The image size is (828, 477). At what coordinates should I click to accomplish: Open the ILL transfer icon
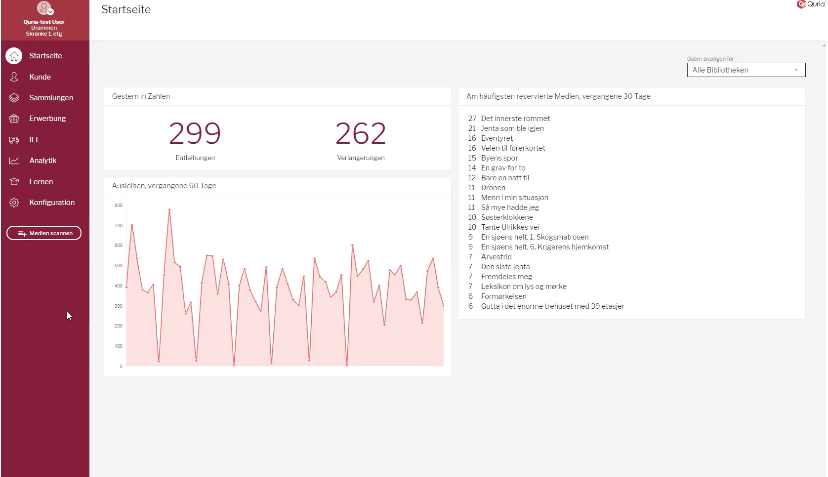pyautogui.click(x=14, y=140)
